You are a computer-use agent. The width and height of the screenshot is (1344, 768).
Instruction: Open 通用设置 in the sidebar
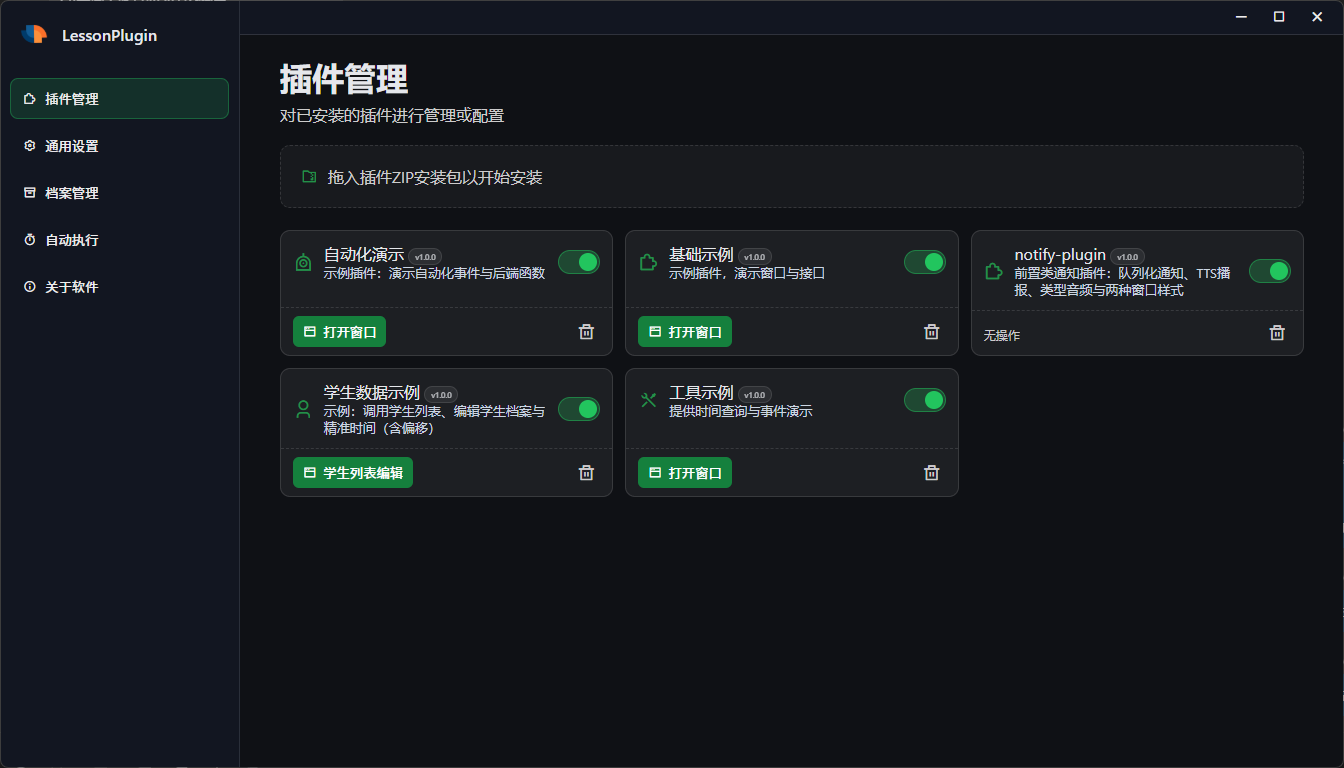point(72,146)
